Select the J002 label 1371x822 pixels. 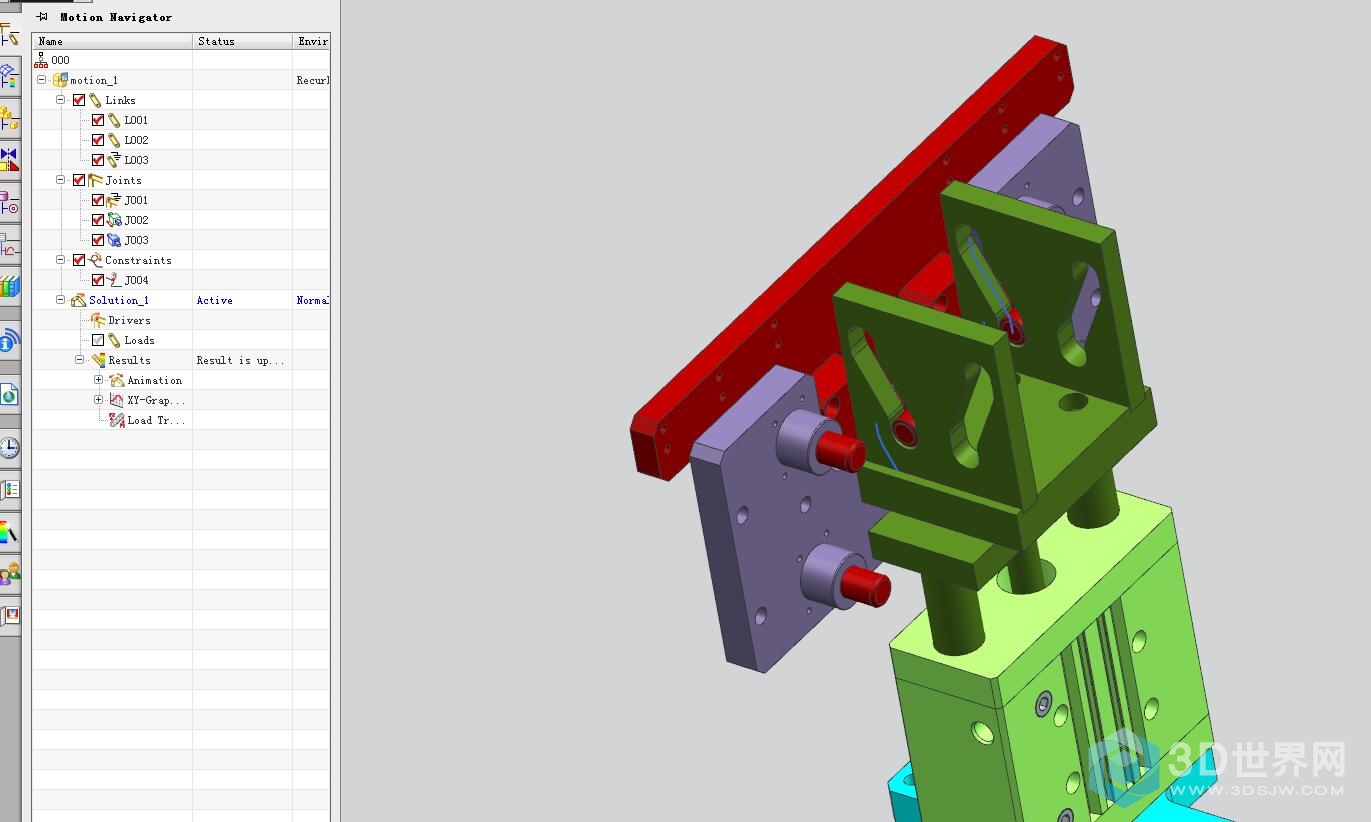(137, 220)
